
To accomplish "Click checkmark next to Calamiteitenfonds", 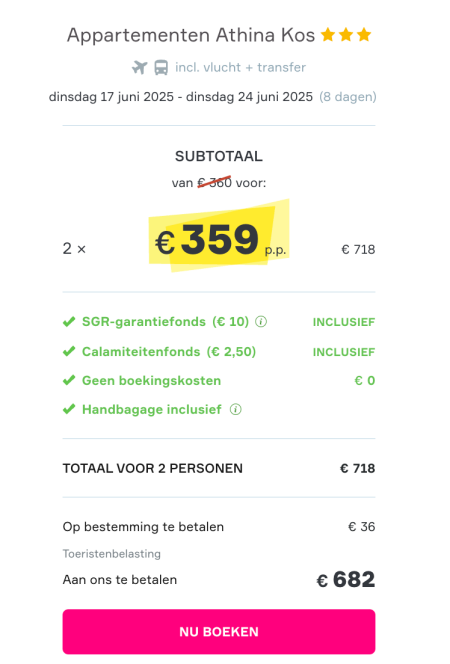I will click(x=69, y=351).
